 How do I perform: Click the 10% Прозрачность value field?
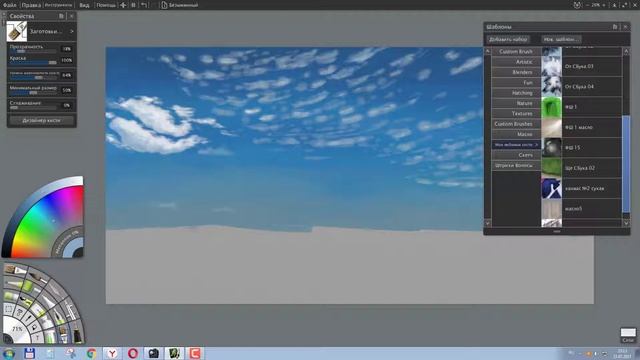(67, 49)
